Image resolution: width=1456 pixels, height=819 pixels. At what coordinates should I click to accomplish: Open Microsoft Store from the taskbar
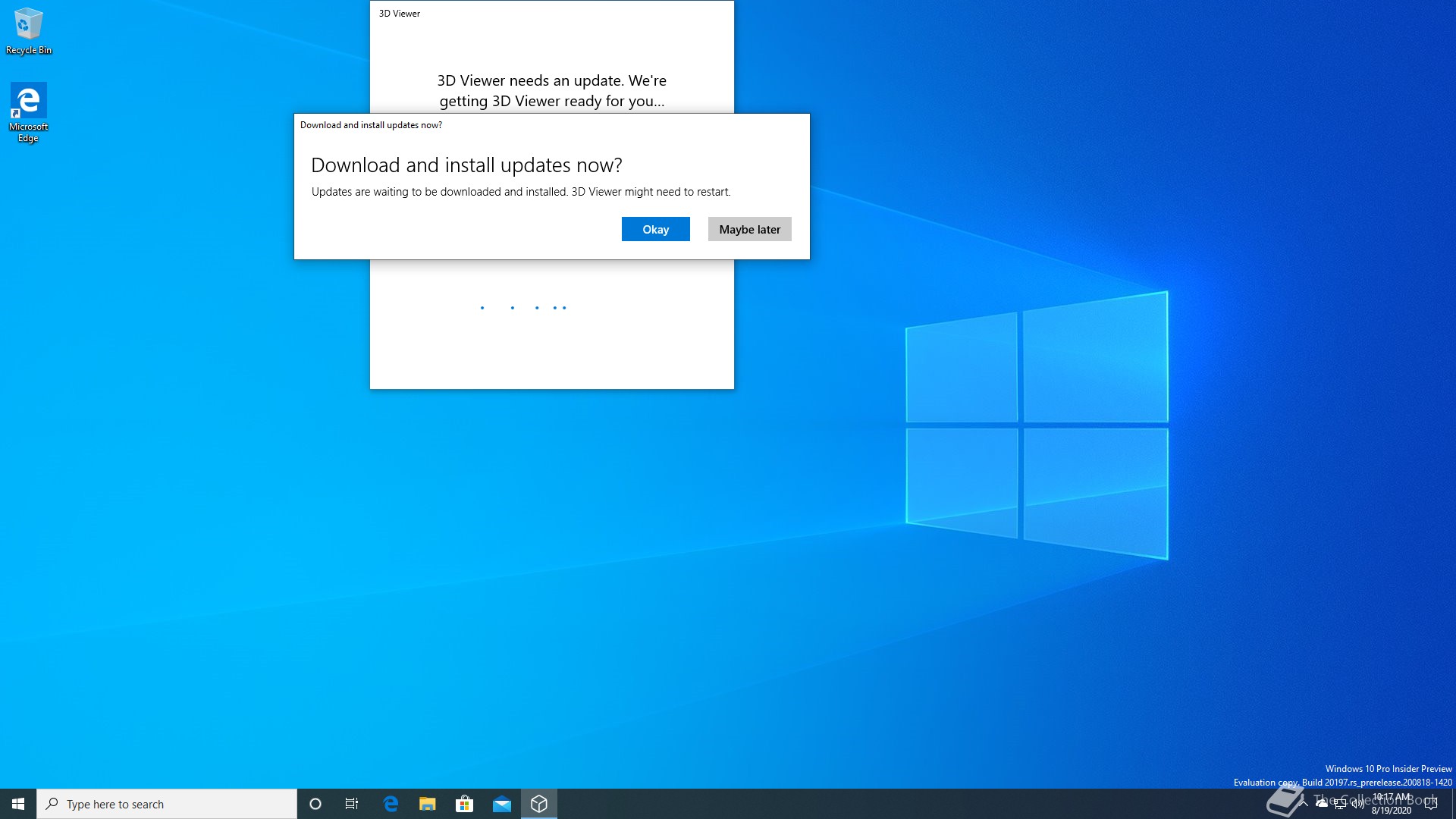tap(464, 804)
